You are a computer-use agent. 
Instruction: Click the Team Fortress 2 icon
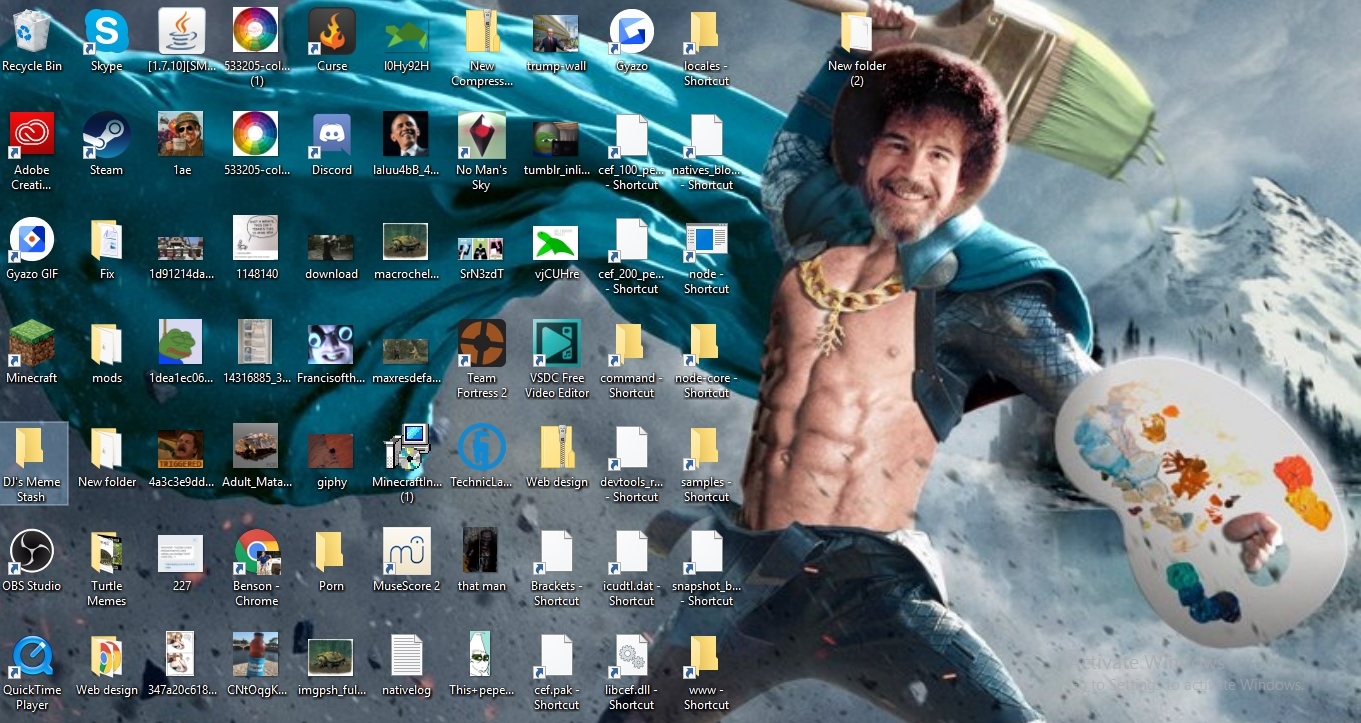tap(482, 344)
